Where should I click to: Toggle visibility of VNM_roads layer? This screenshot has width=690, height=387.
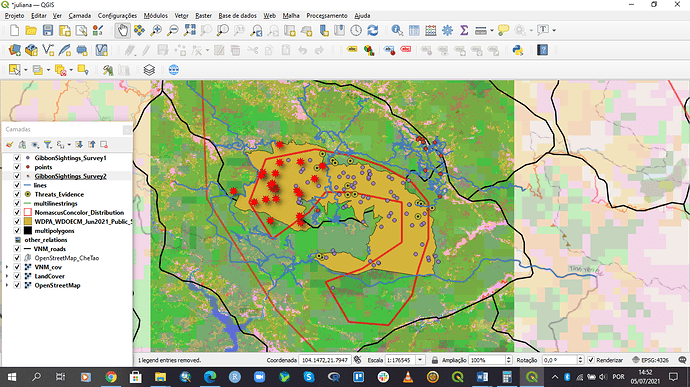pos(17,249)
